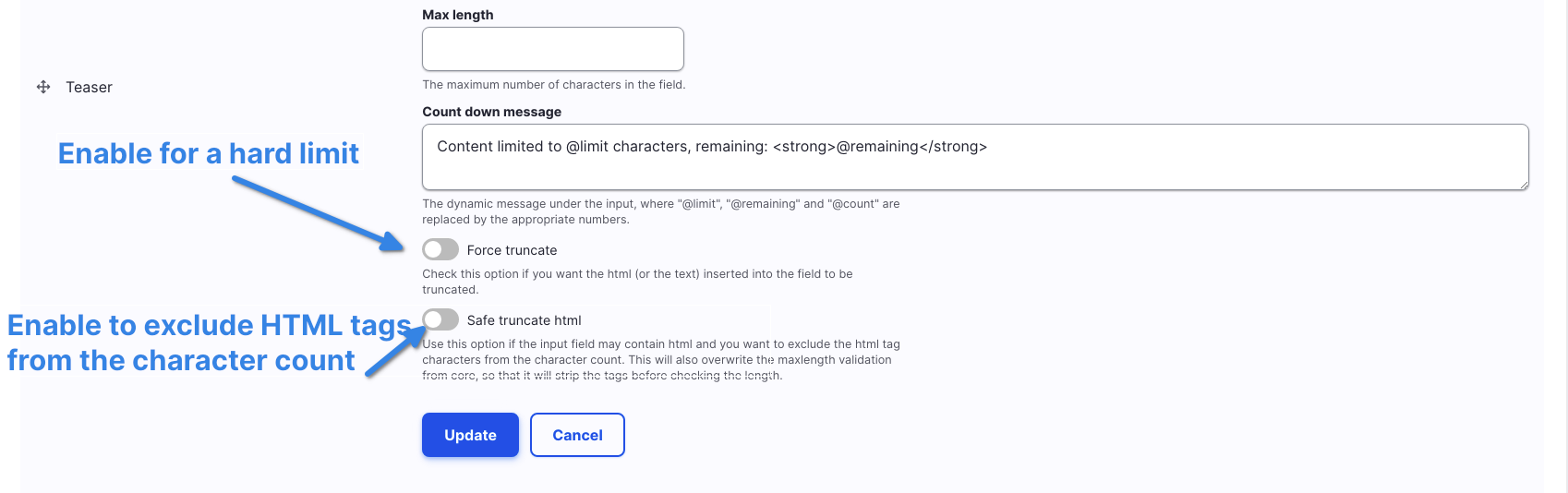Screen dimensions: 1568x493
Task: Click the textarea resize grip corner
Action: tap(1523, 185)
